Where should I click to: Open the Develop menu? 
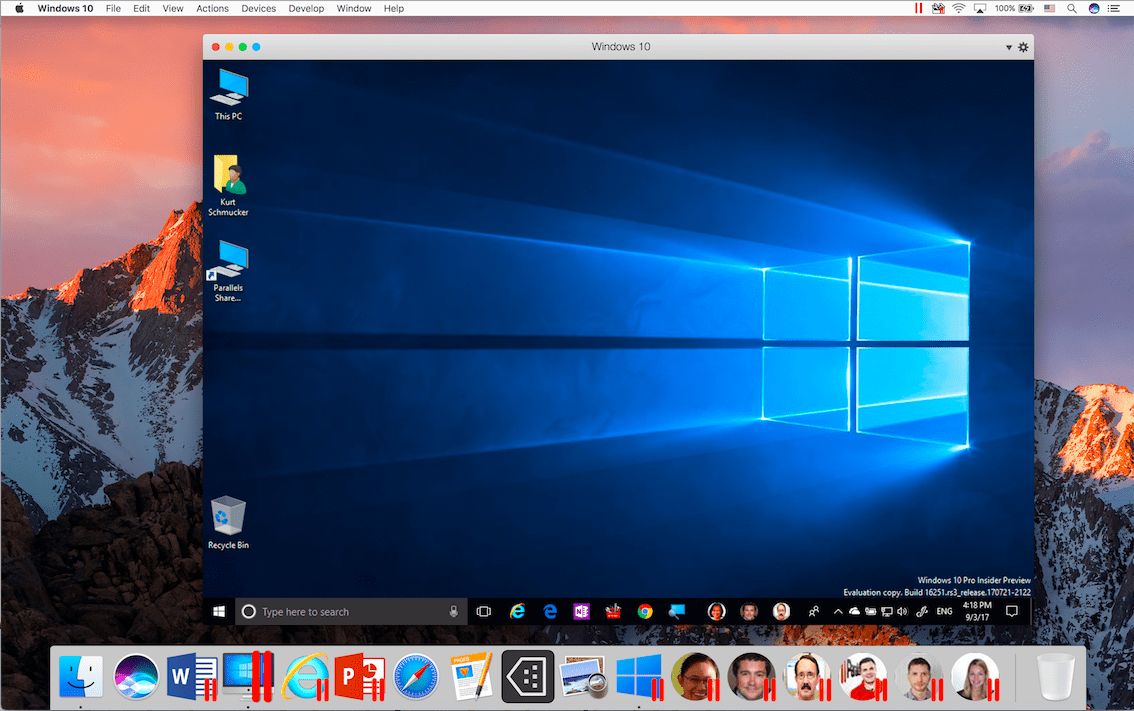click(x=307, y=9)
